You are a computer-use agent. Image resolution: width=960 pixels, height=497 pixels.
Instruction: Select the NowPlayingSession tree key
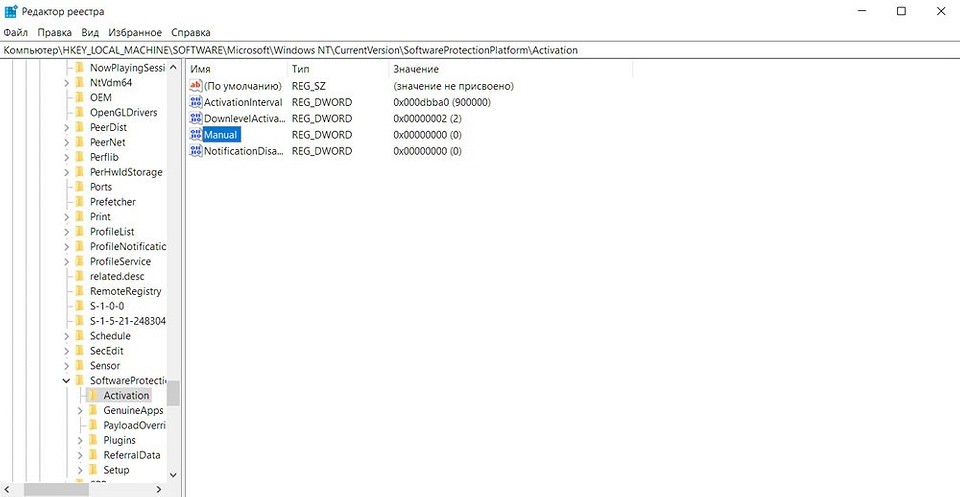click(127, 67)
